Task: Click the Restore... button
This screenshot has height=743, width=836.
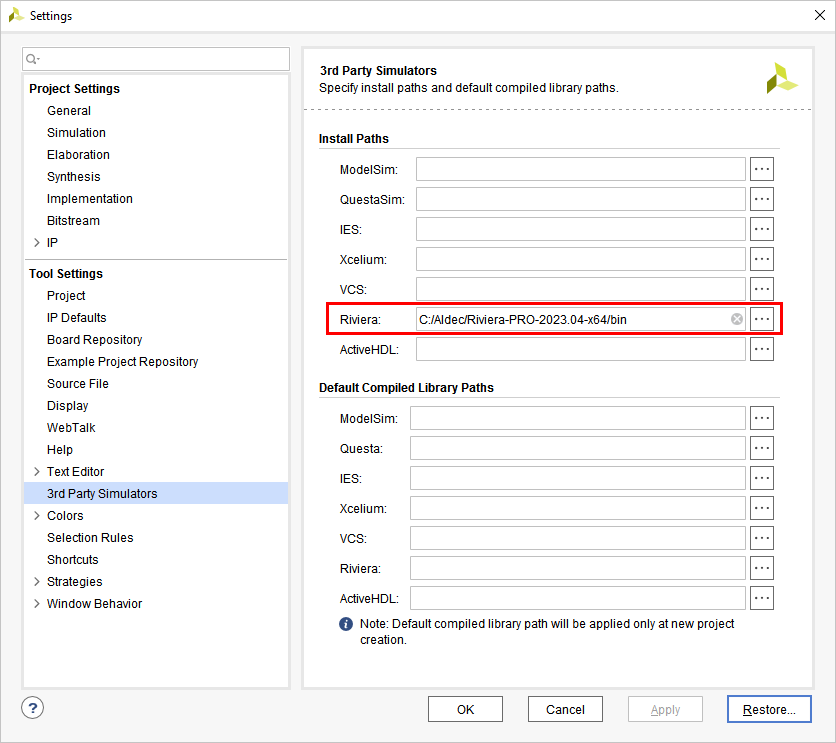Action: 768,709
